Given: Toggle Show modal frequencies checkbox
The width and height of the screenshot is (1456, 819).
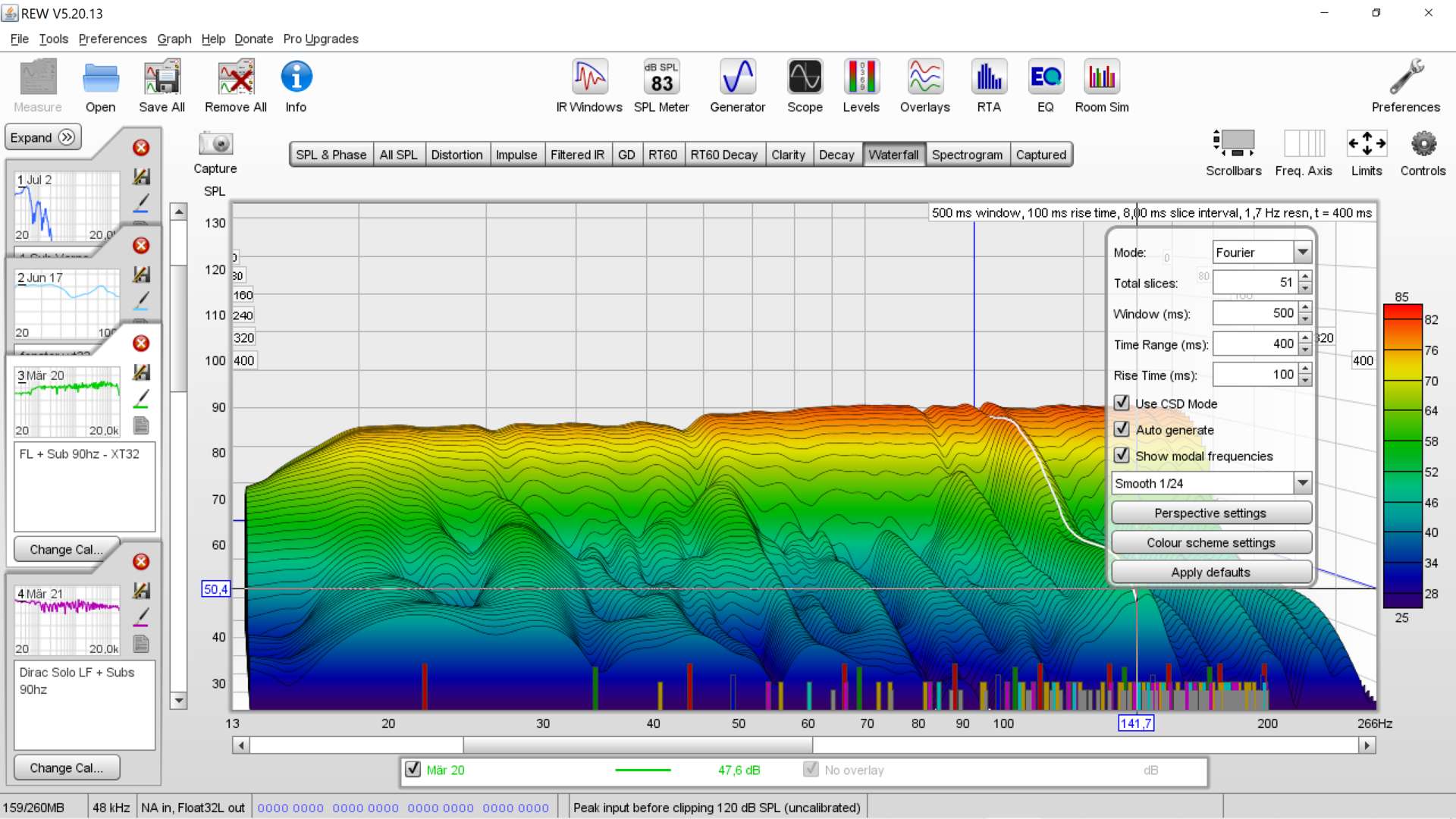Looking at the screenshot, I should click(1122, 456).
